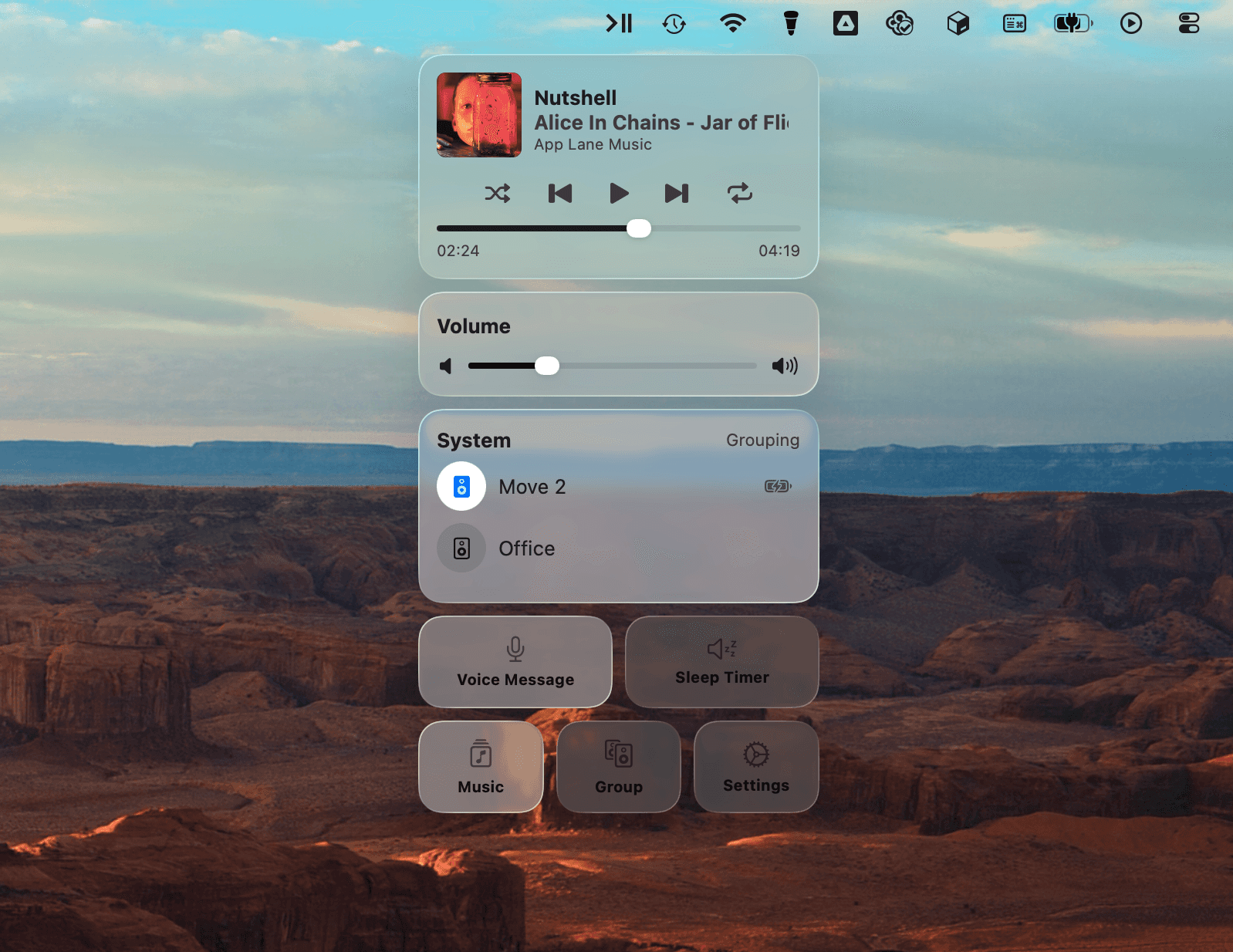This screenshot has width=1233, height=952.
Task: Open the Music tab
Action: (x=481, y=767)
